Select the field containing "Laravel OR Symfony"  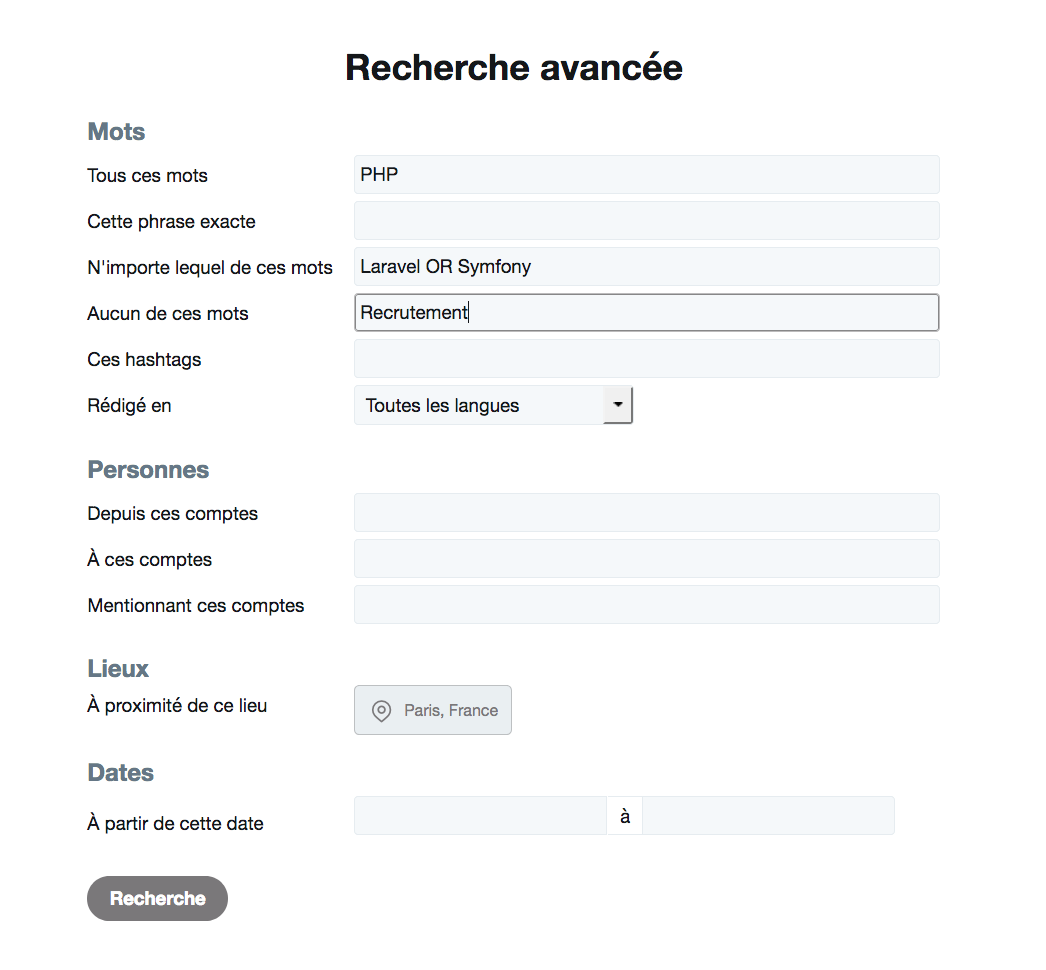click(x=646, y=267)
